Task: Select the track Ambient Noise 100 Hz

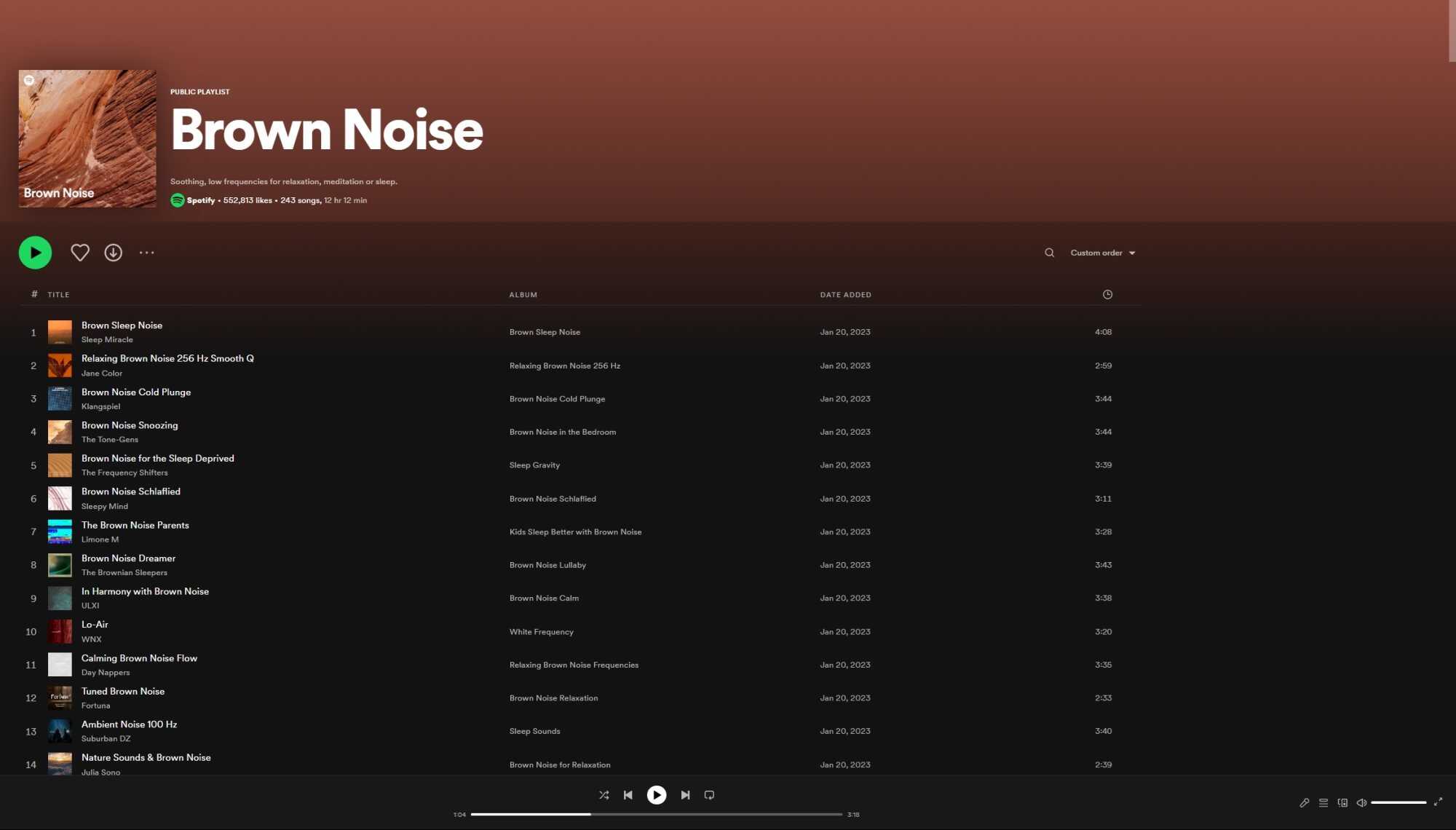Action: [x=129, y=725]
